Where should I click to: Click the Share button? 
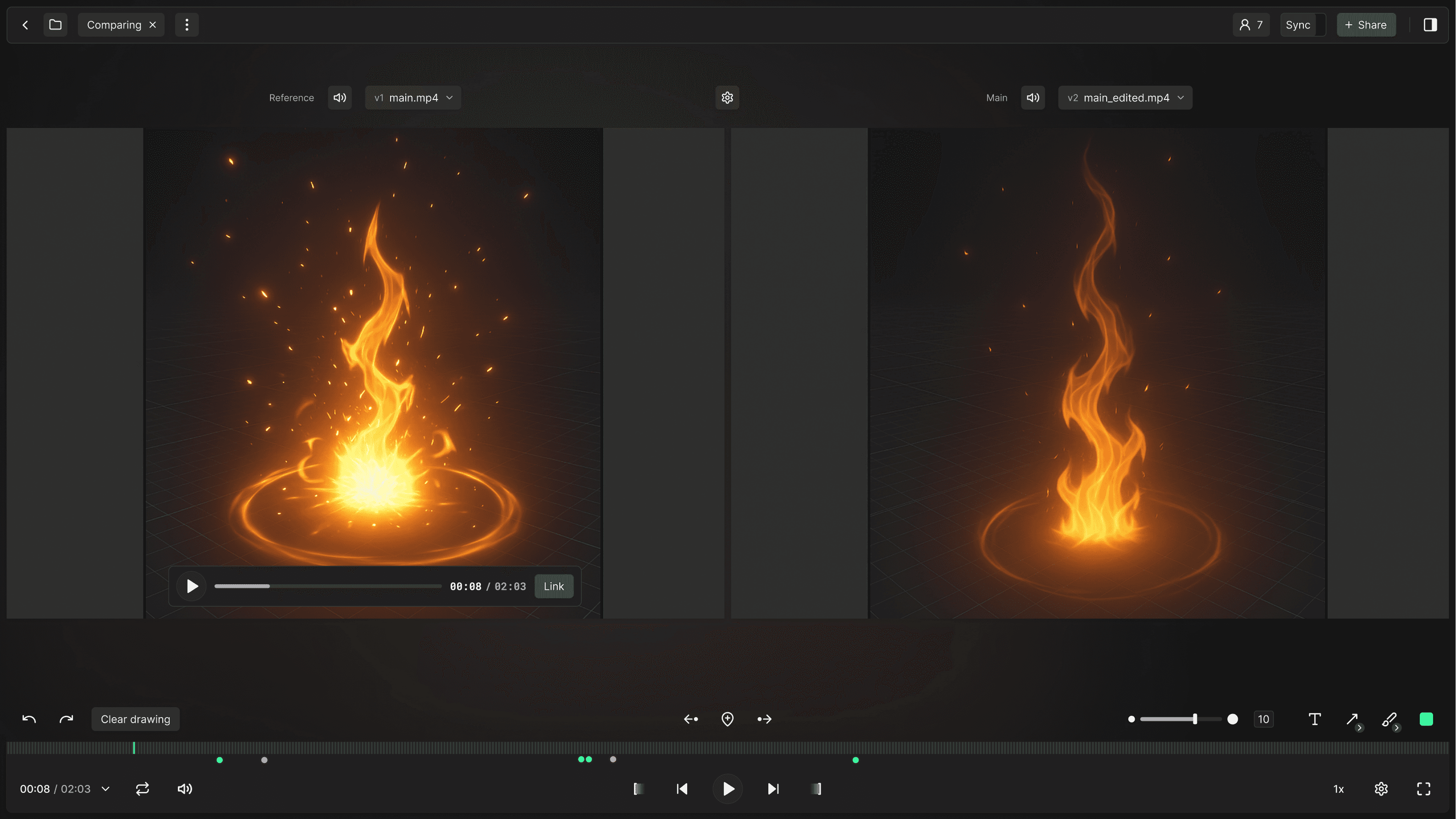pos(1366,25)
